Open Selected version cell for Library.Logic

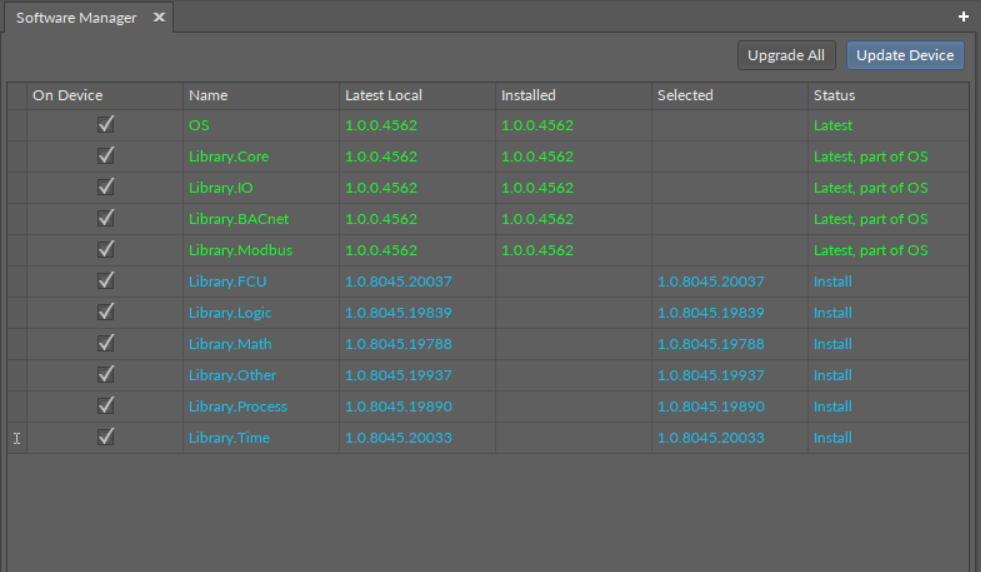(711, 313)
